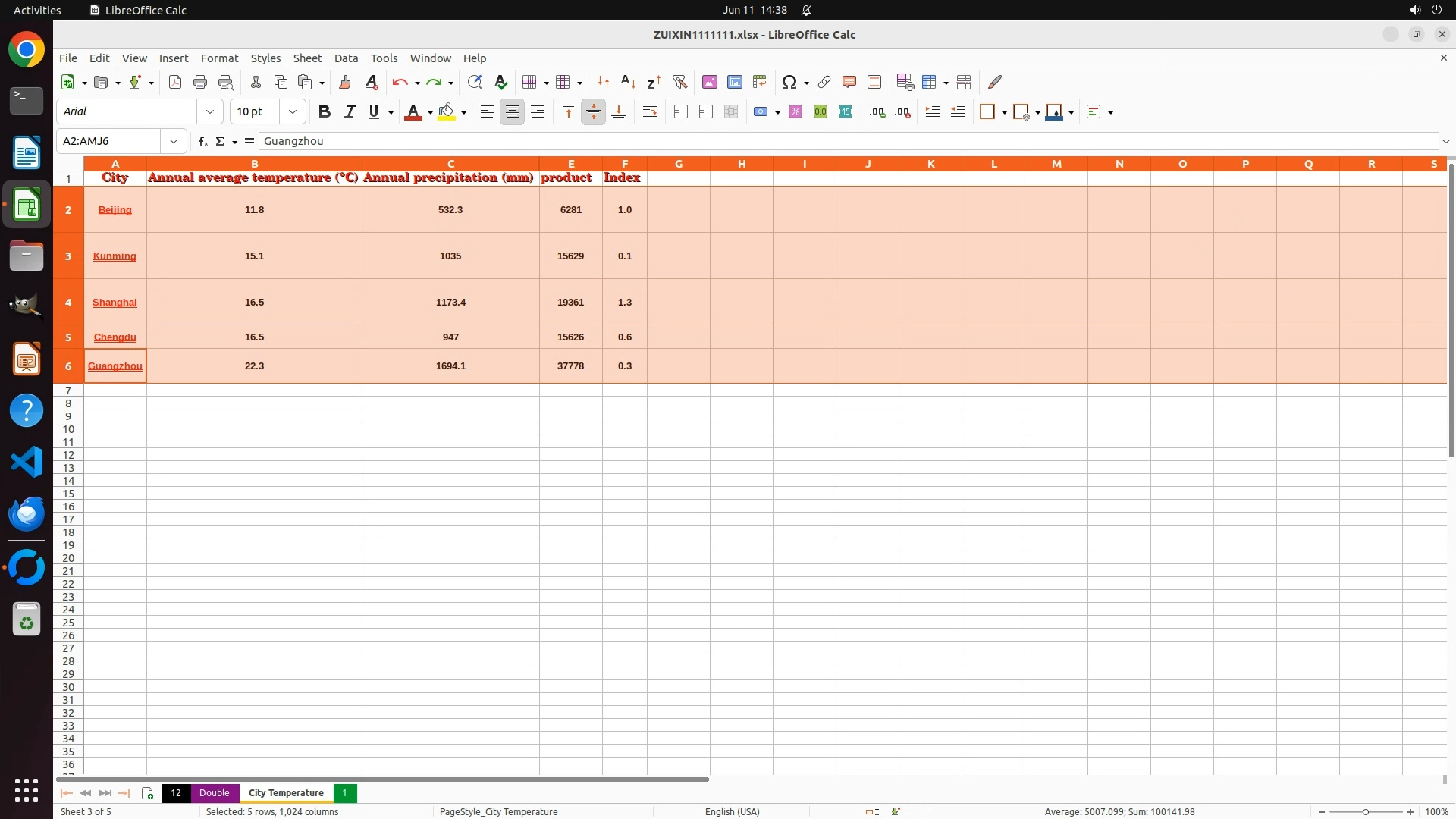Click into the formula input line
Viewport: 1456px width, 819px height.
834,141
